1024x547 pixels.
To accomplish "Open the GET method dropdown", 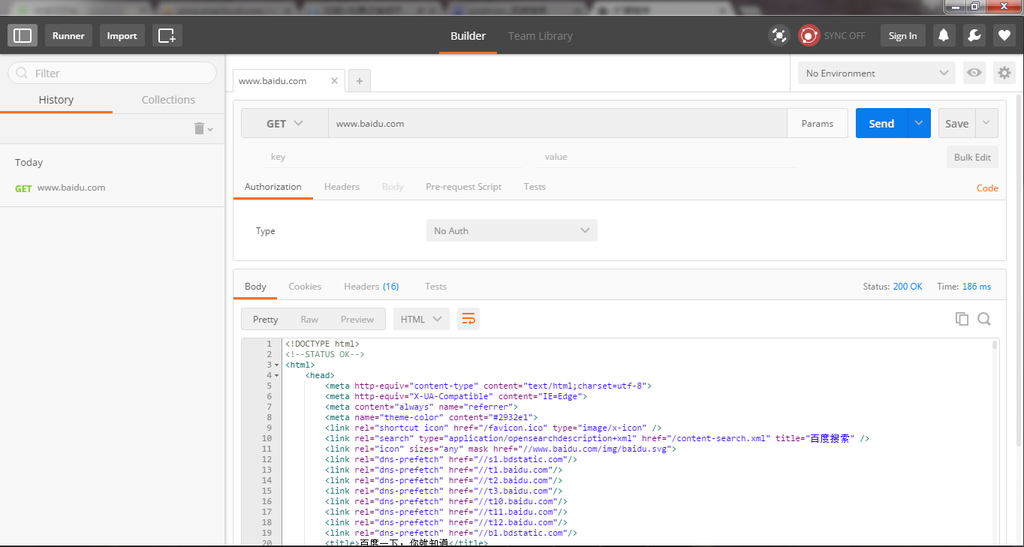I will coord(285,123).
